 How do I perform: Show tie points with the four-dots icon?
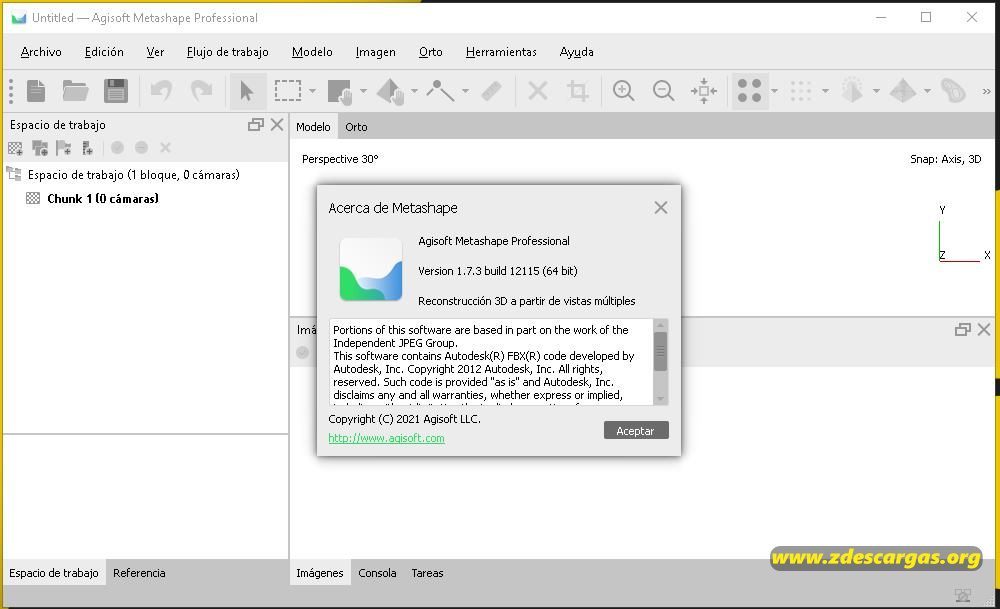pos(749,91)
